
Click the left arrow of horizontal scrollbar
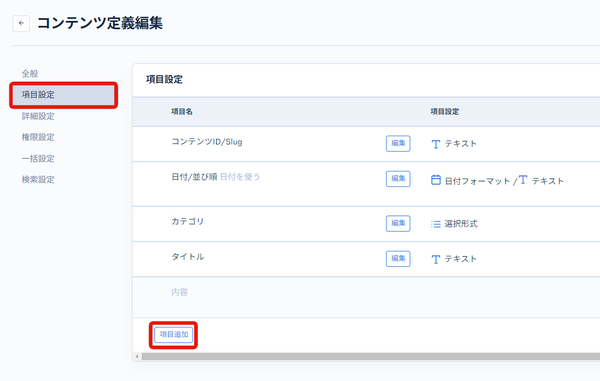(137, 357)
